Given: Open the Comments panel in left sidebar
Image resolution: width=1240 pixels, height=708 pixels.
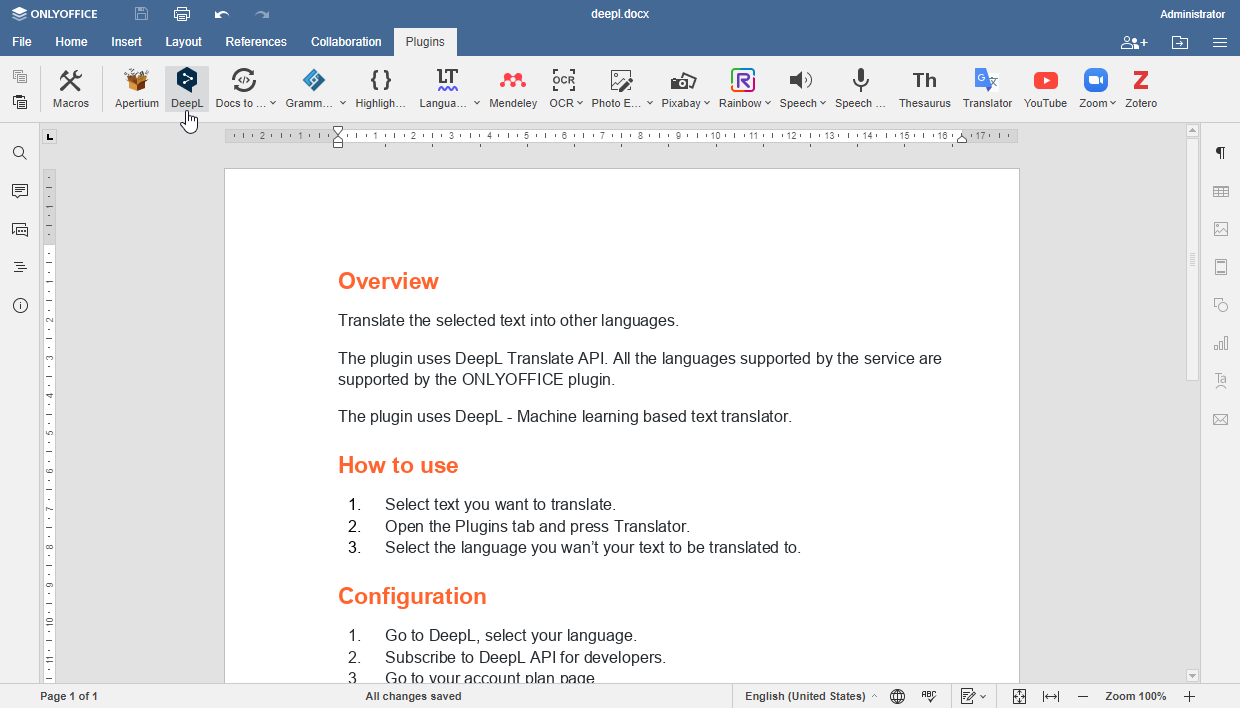Looking at the screenshot, I should [x=20, y=191].
